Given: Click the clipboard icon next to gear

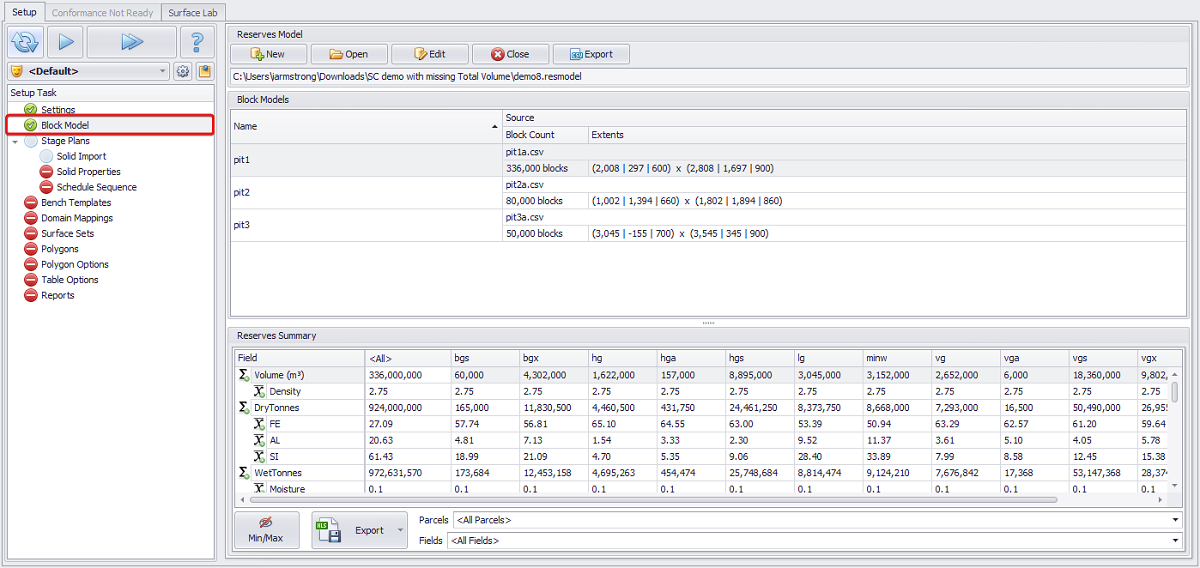Looking at the screenshot, I should tap(205, 72).
